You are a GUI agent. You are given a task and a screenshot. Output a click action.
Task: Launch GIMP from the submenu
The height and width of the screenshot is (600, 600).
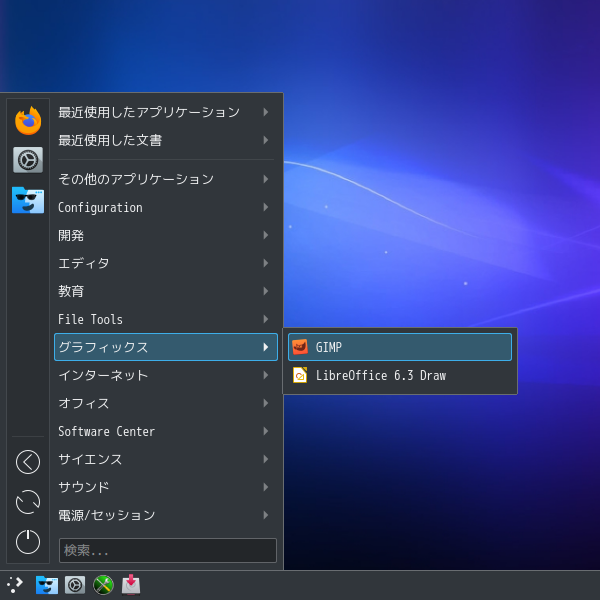tap(400, 347)
